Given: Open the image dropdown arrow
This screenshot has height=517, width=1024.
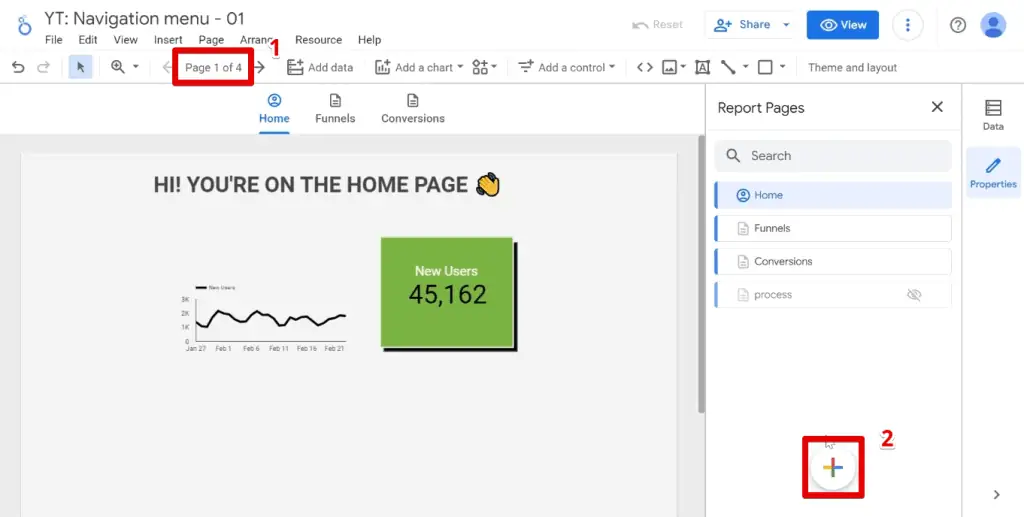Looking at the screenshot, I should pyautogui.click(x=683, y=67).
